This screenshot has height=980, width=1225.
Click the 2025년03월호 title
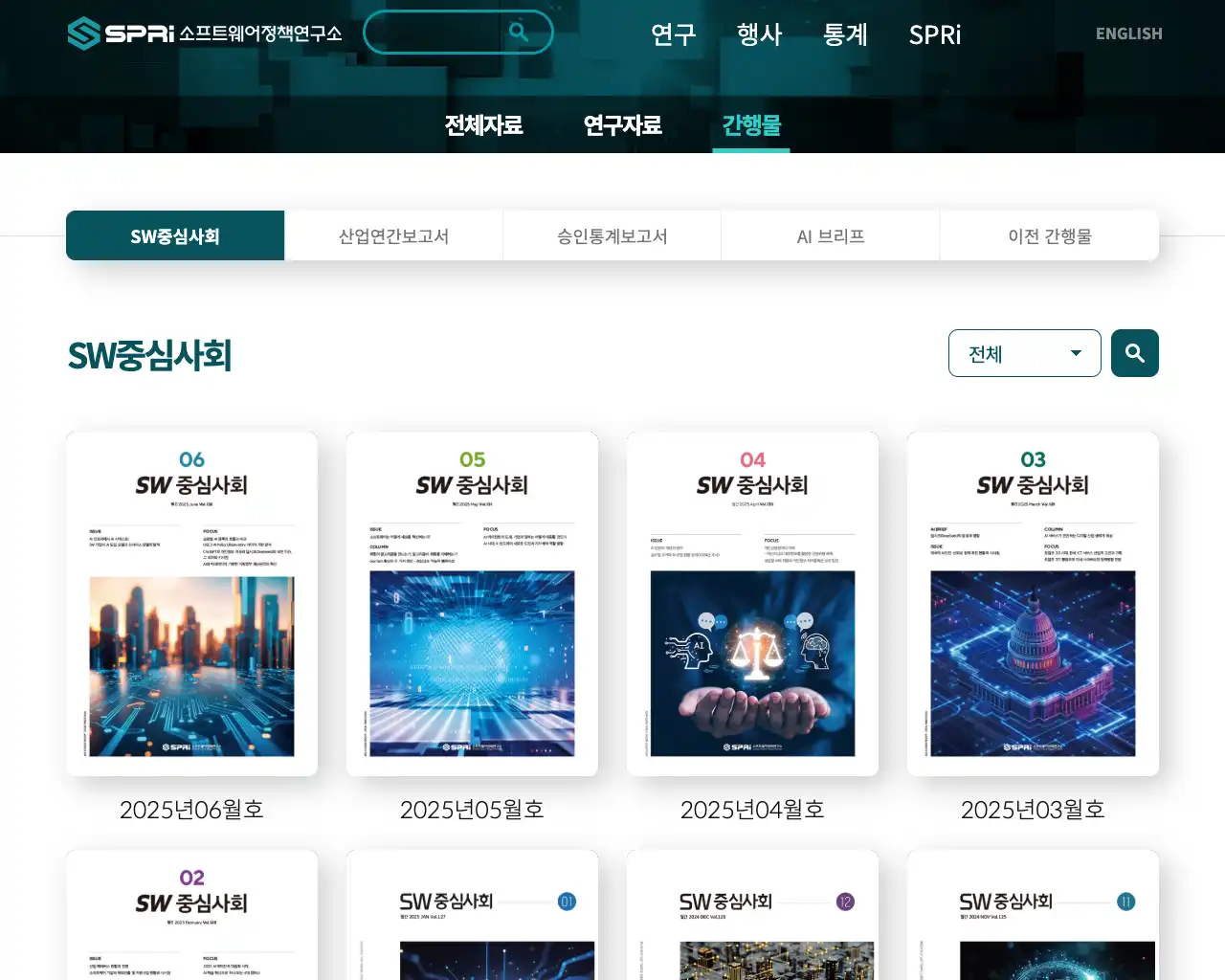pyautogui.click(x=1033, y=810)
